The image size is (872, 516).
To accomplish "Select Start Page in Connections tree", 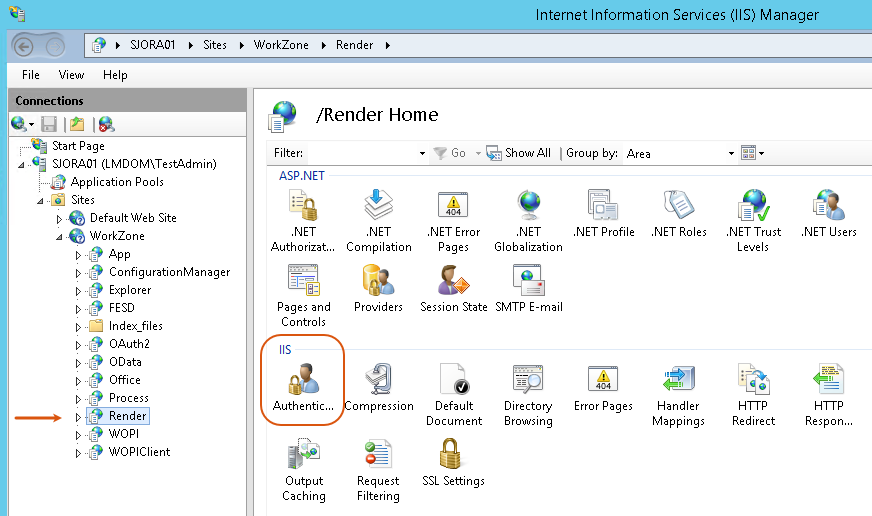I will coord(78,146).
